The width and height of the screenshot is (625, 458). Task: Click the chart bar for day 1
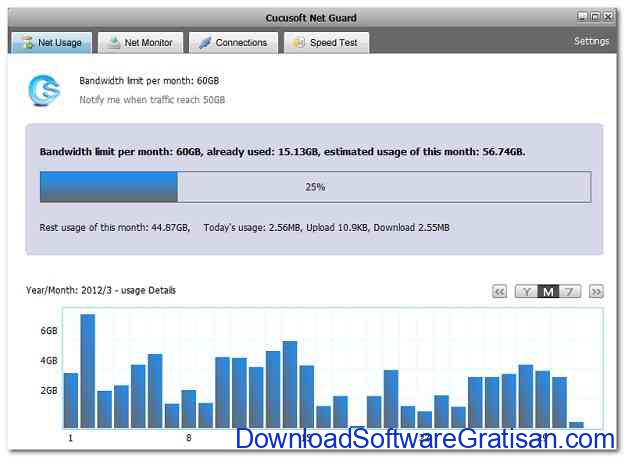tap(71, 400)
